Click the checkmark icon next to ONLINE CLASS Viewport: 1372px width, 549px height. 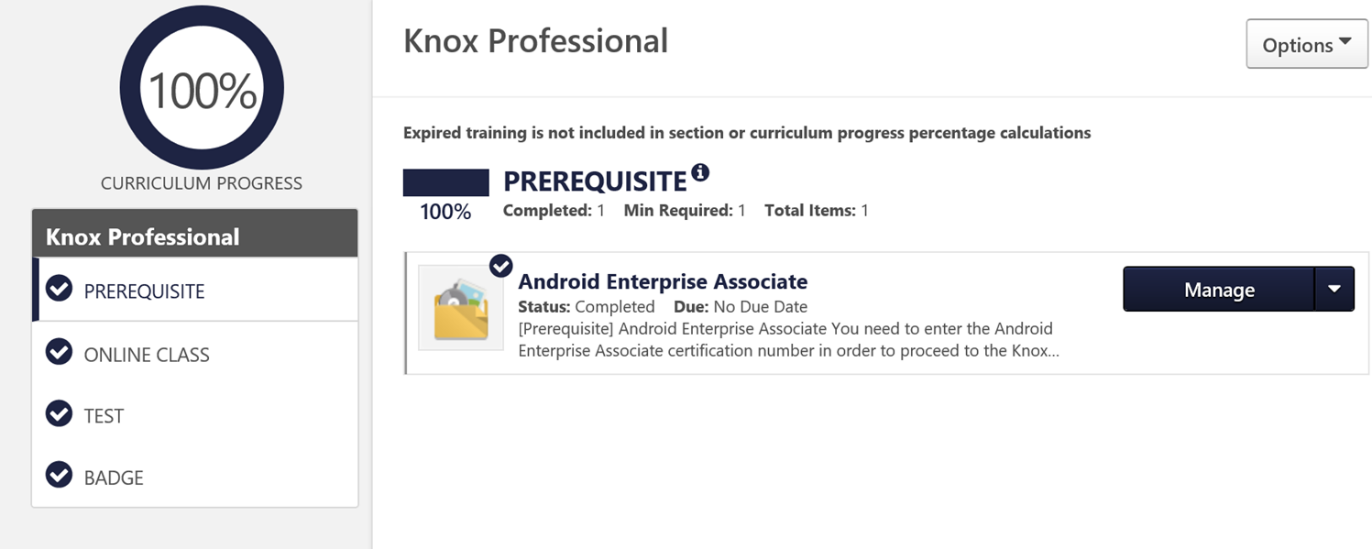pos(60,352)
